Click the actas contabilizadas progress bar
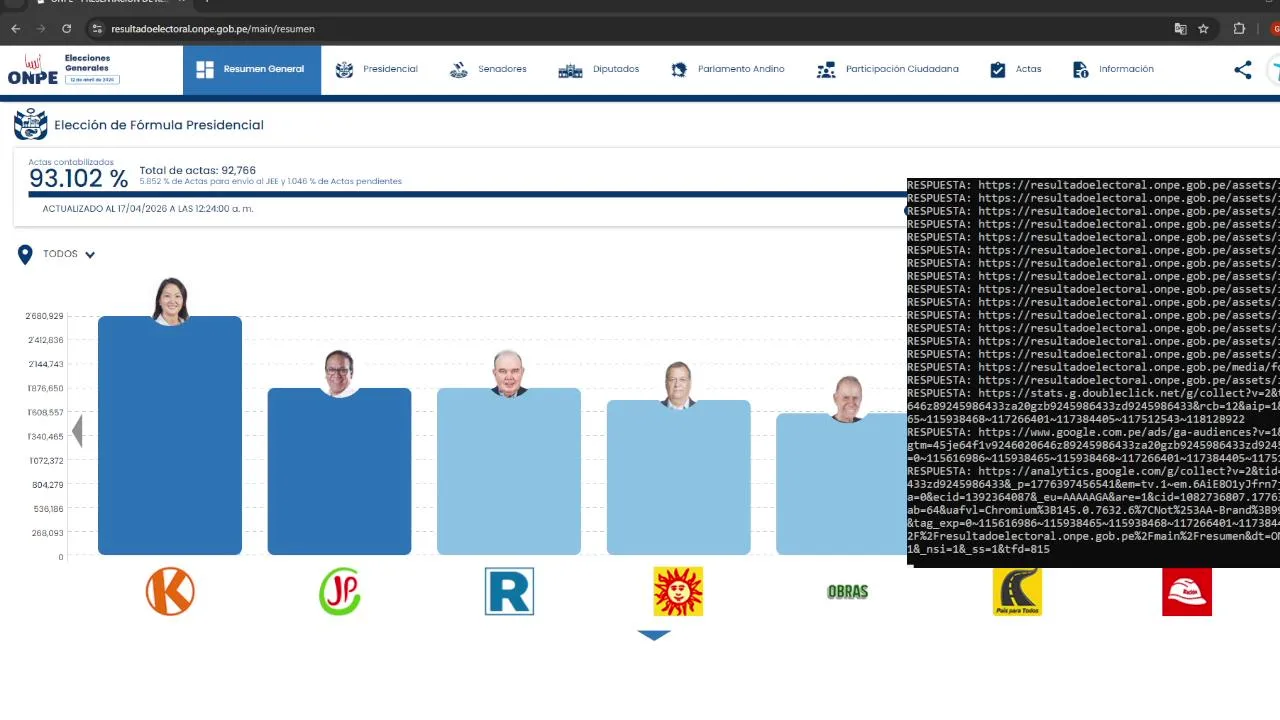The image size is (1280, 720). point(468,194)
